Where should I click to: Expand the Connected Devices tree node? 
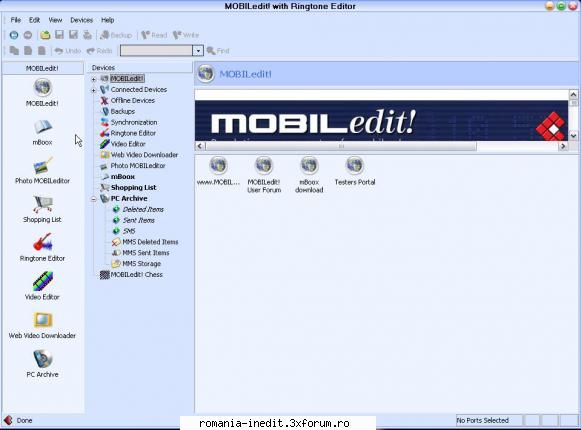click(94, 90)
